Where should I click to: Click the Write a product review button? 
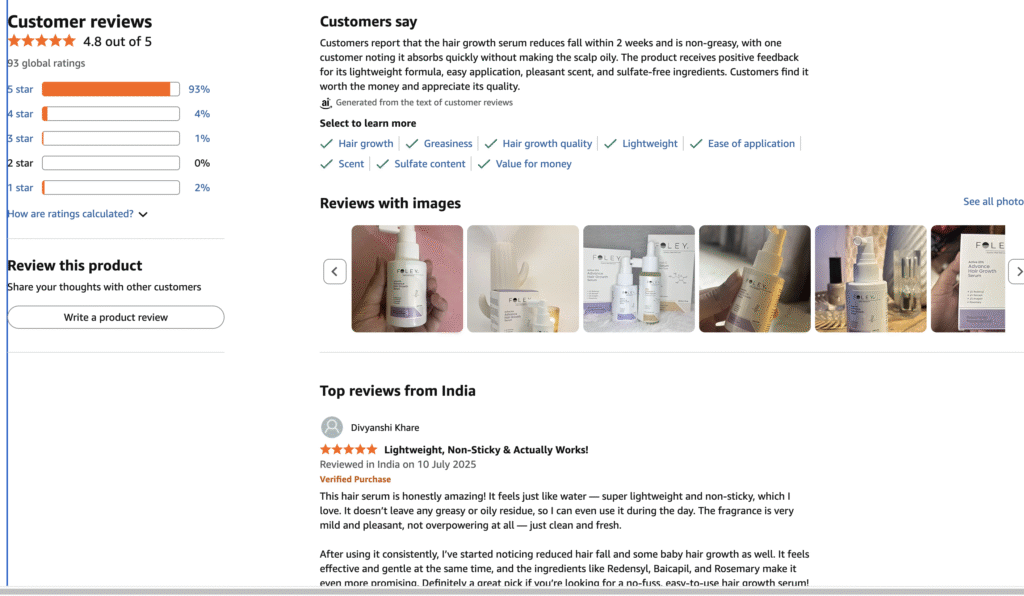(x=116, y=317)
